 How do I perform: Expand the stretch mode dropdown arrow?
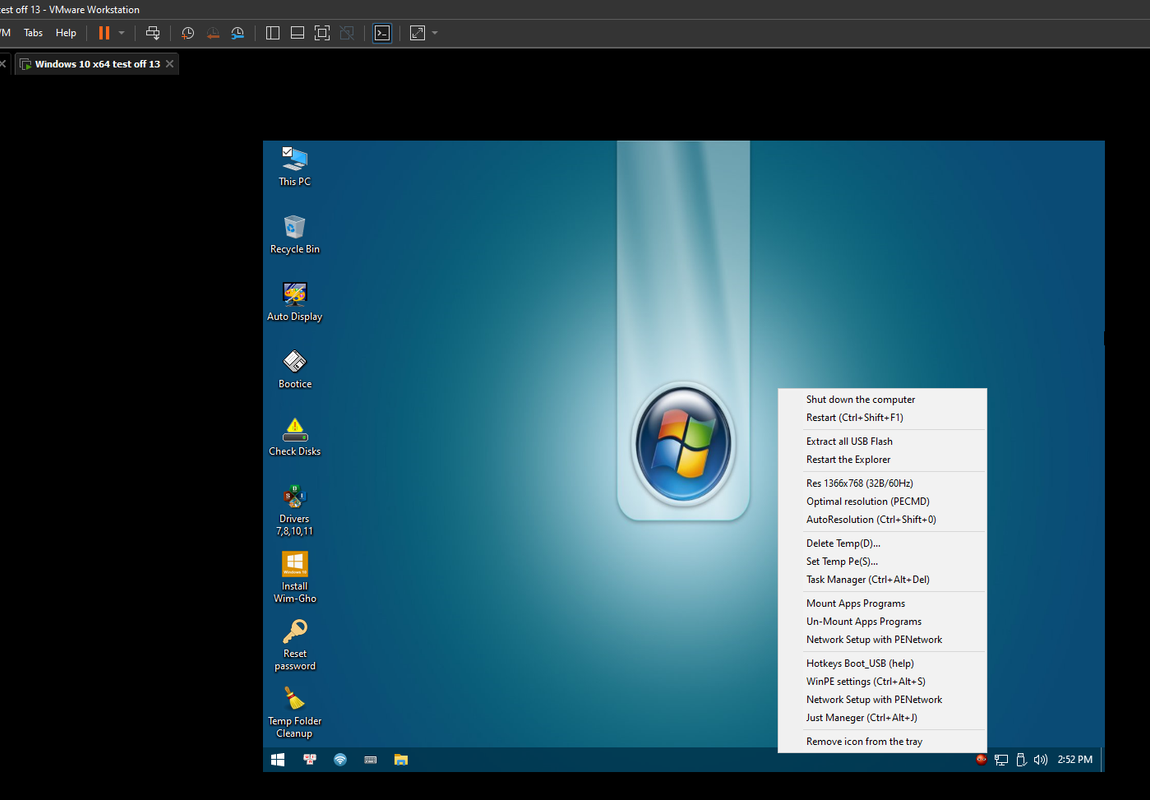[x=435, y=33]
